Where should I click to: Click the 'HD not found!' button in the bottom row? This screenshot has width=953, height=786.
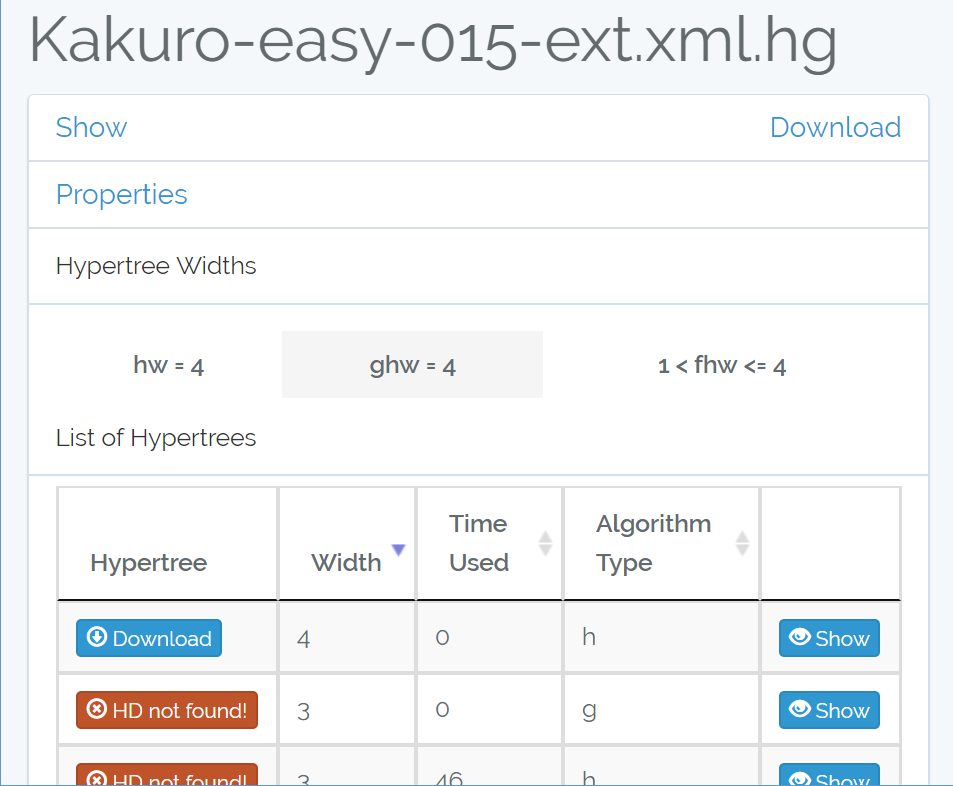(166, 777)
